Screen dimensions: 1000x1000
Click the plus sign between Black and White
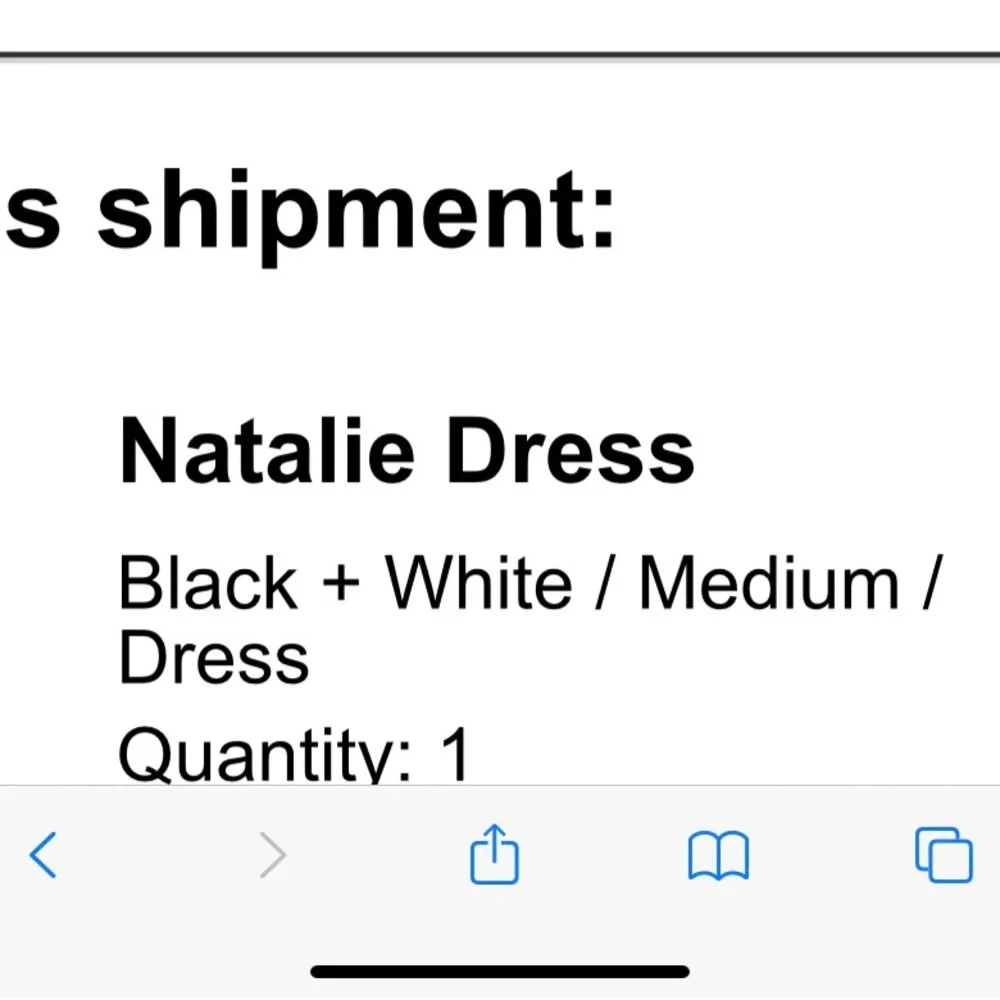tap(341, 585)
